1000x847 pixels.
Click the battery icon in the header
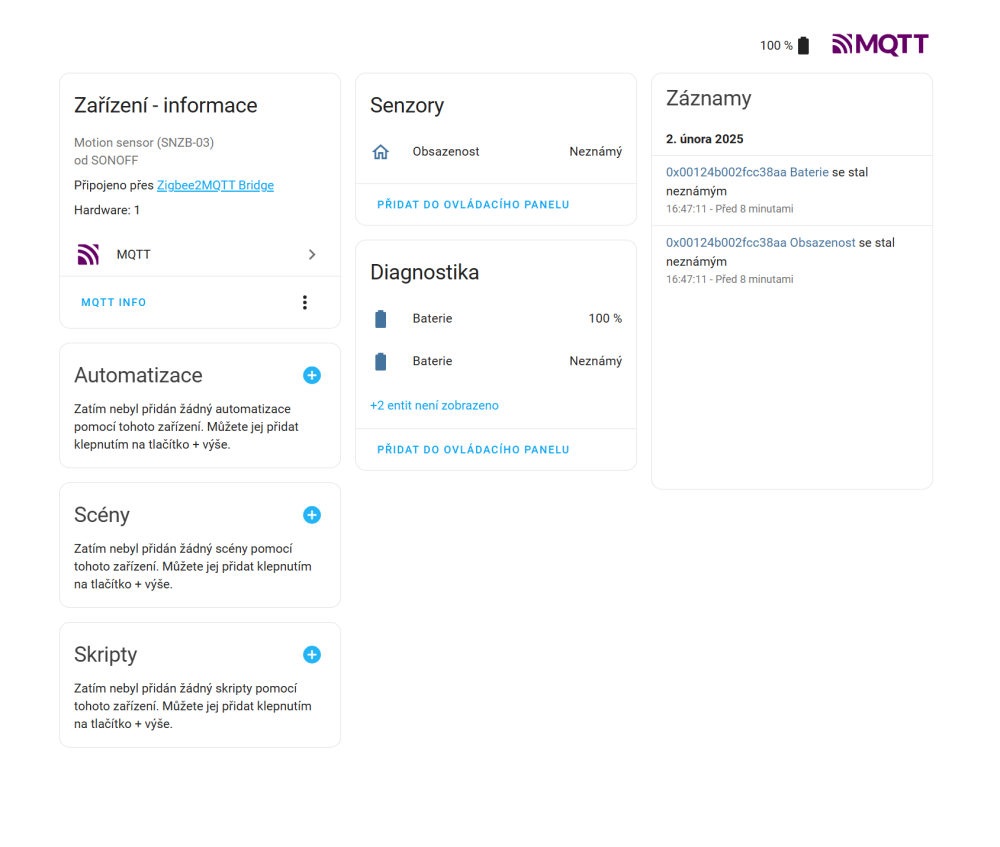coord(804,45)
